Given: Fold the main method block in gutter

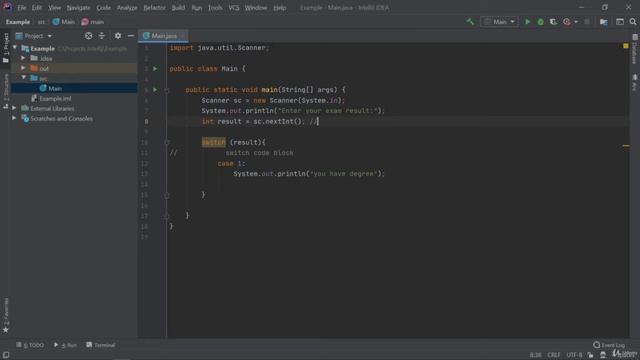Looking at the screenshot, I should click(167, 90).
